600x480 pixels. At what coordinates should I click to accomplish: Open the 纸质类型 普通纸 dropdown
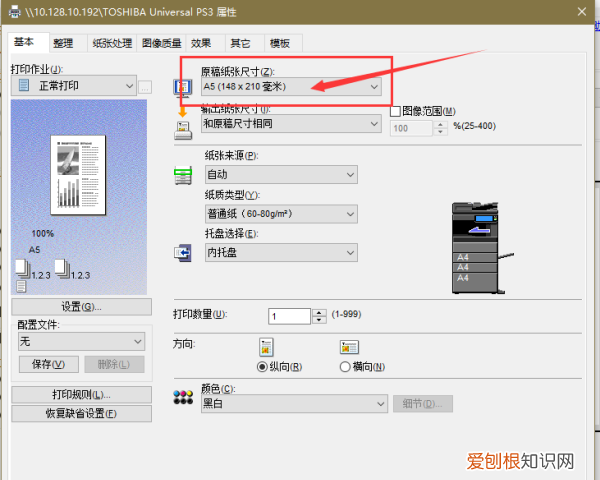tap(281, 214)
